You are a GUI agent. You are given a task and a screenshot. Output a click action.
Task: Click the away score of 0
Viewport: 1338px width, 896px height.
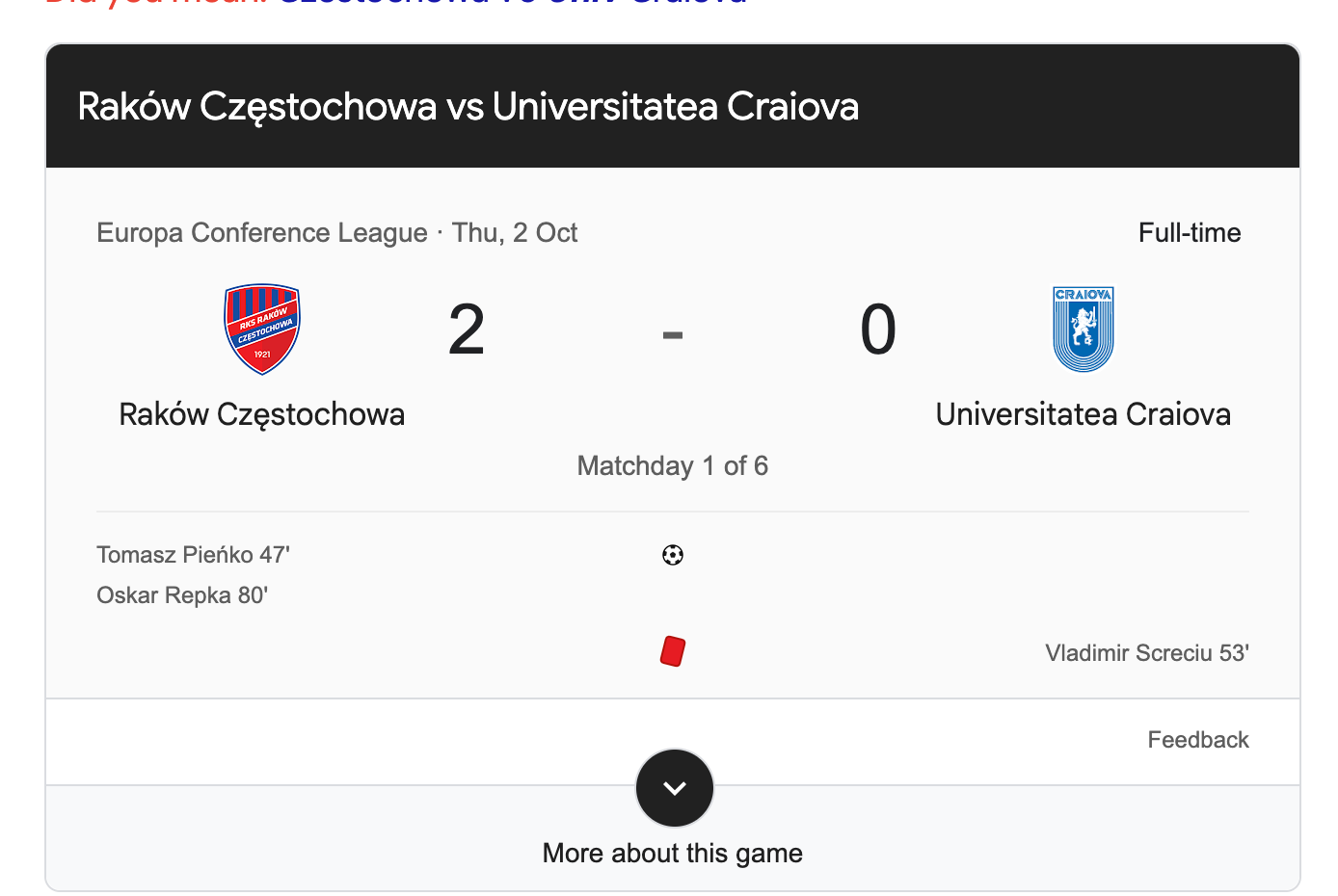[x=878, y=330]
